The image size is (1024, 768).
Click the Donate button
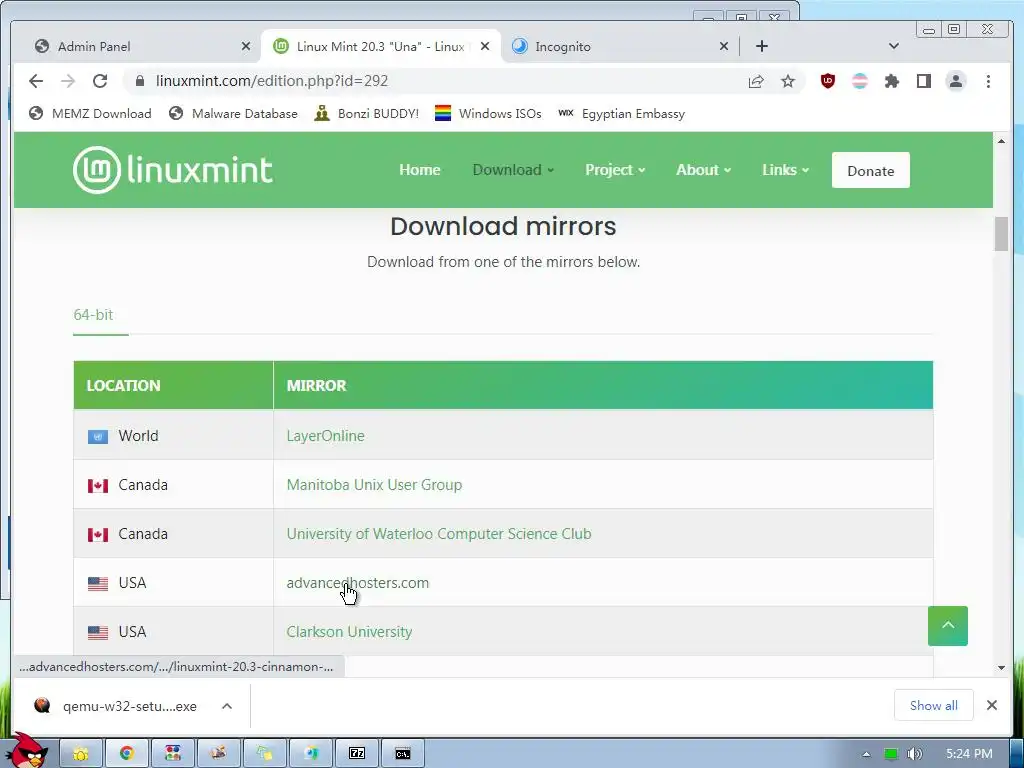click(871, 170)
